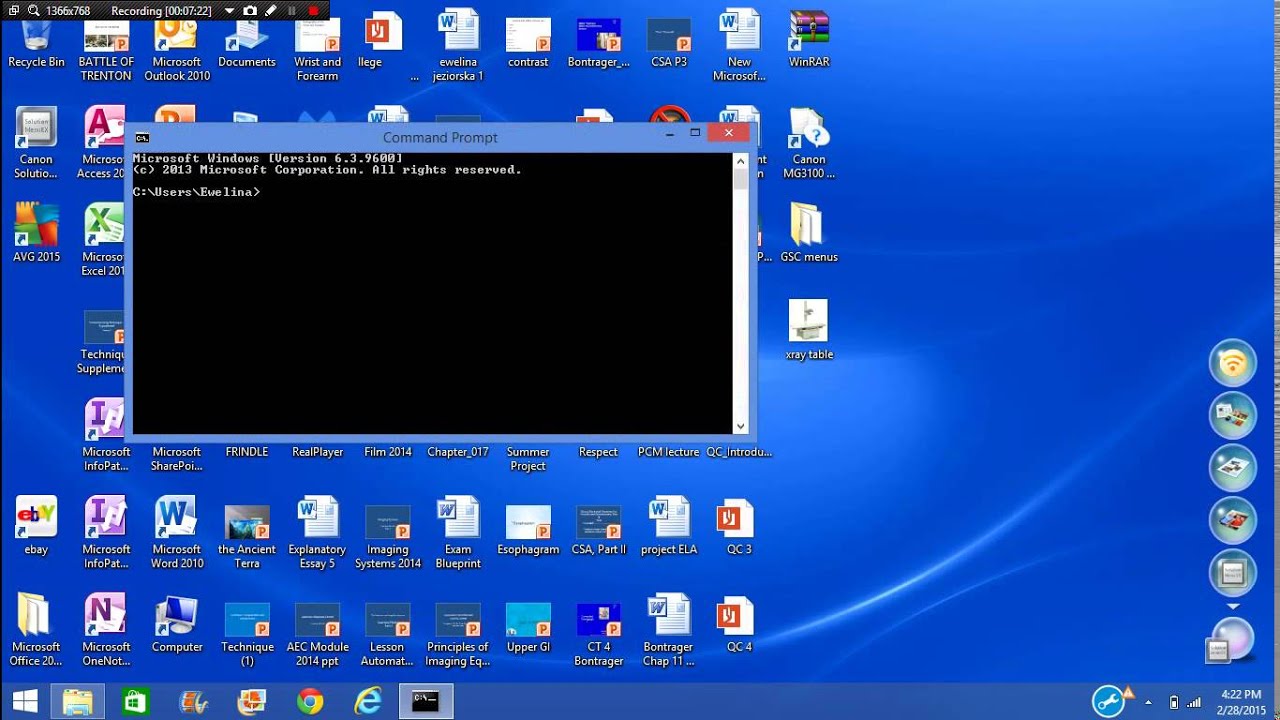Click the network signal tray icon
The height and width of the screenshot is (720, 1280).
pyautogui.click(x=1194, y=703)
